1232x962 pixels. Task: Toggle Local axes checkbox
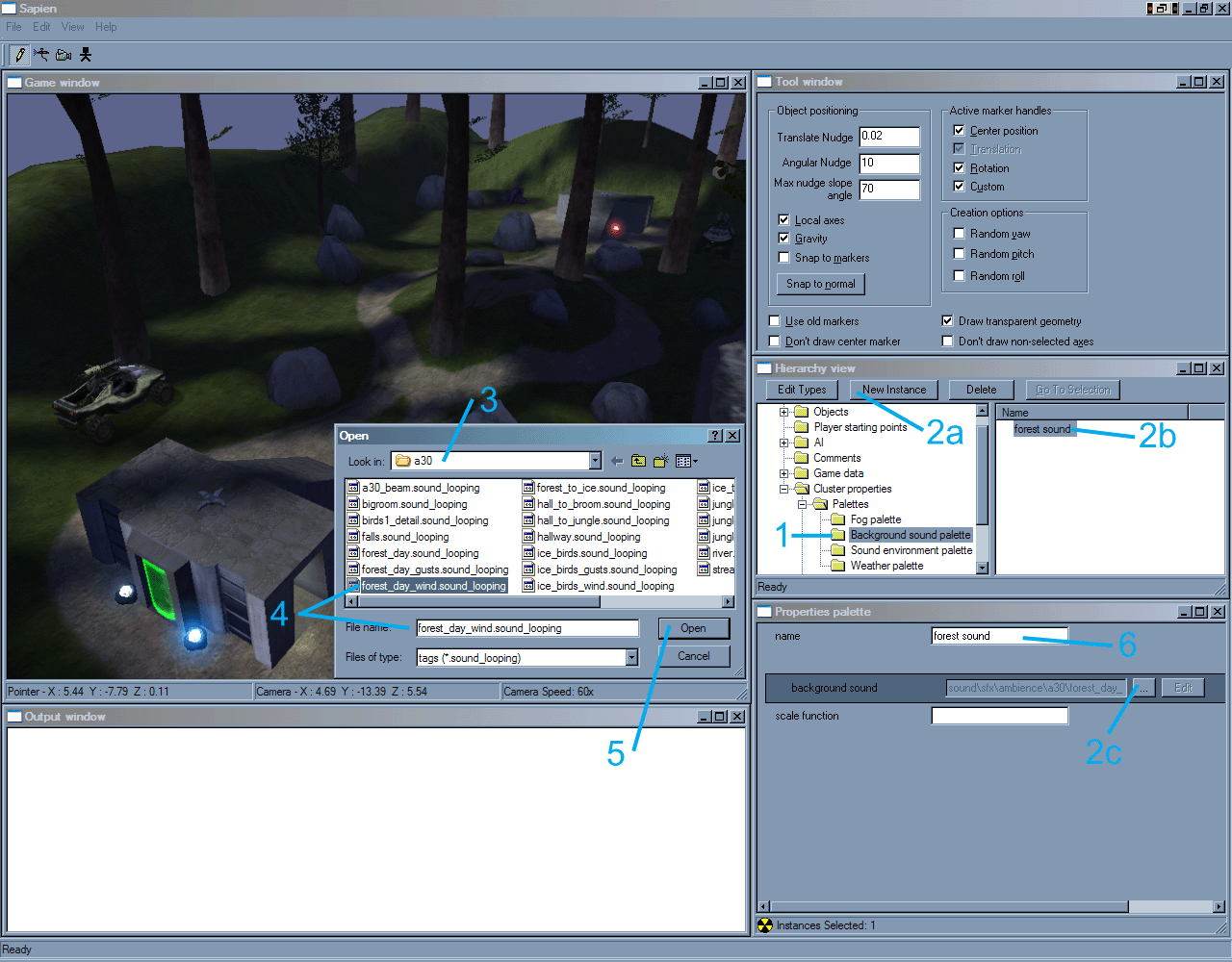tap(783, 219)
